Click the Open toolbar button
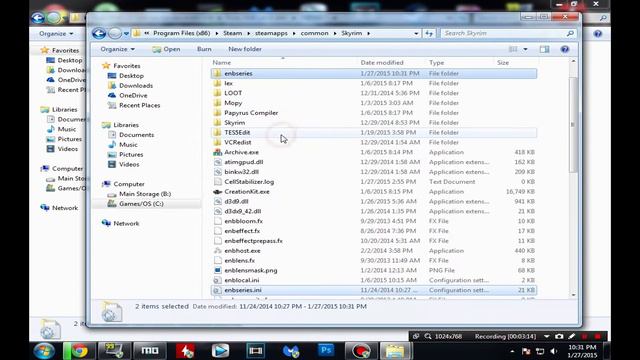The height and width of the screenshot is (360, 640). tap(167, 49)
